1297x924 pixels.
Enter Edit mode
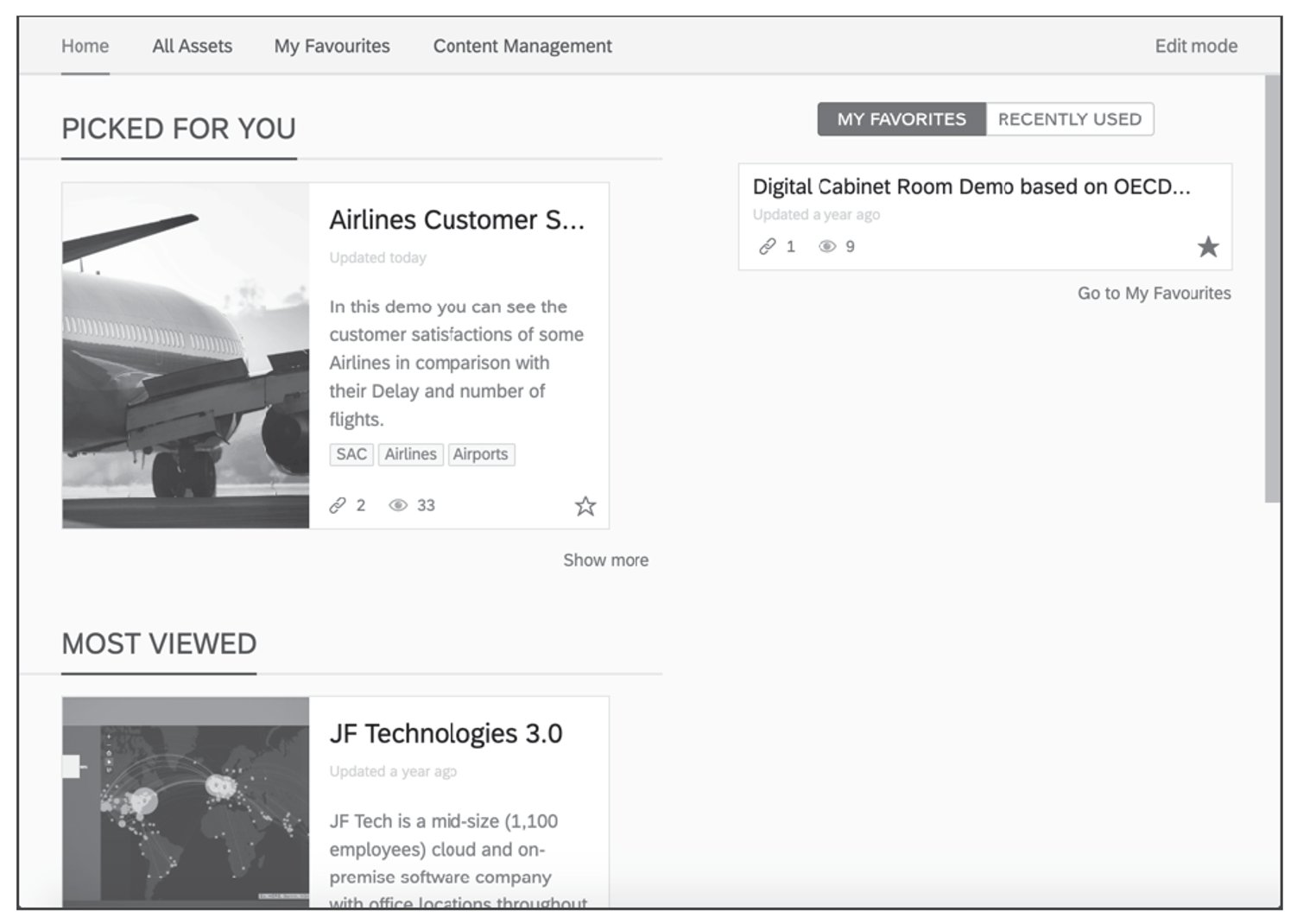click(x=1196, y=46)
